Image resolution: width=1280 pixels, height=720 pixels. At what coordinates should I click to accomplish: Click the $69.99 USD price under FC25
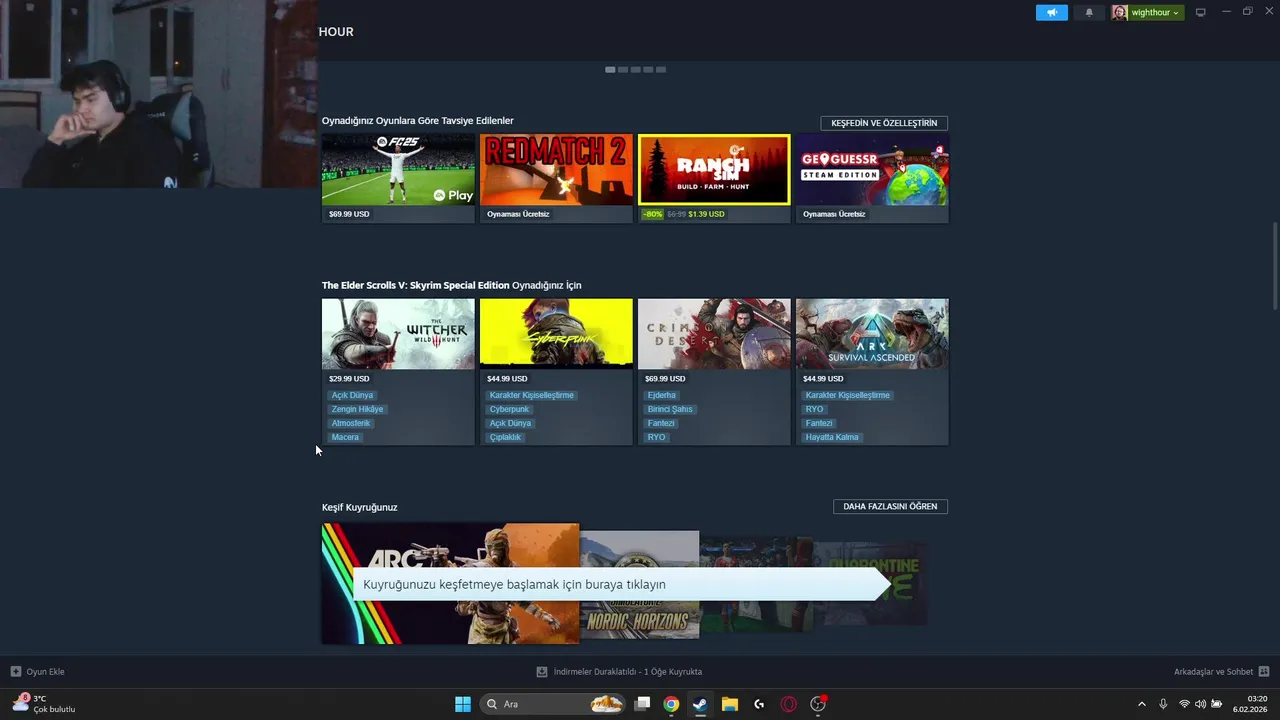(x=349, y=214)
